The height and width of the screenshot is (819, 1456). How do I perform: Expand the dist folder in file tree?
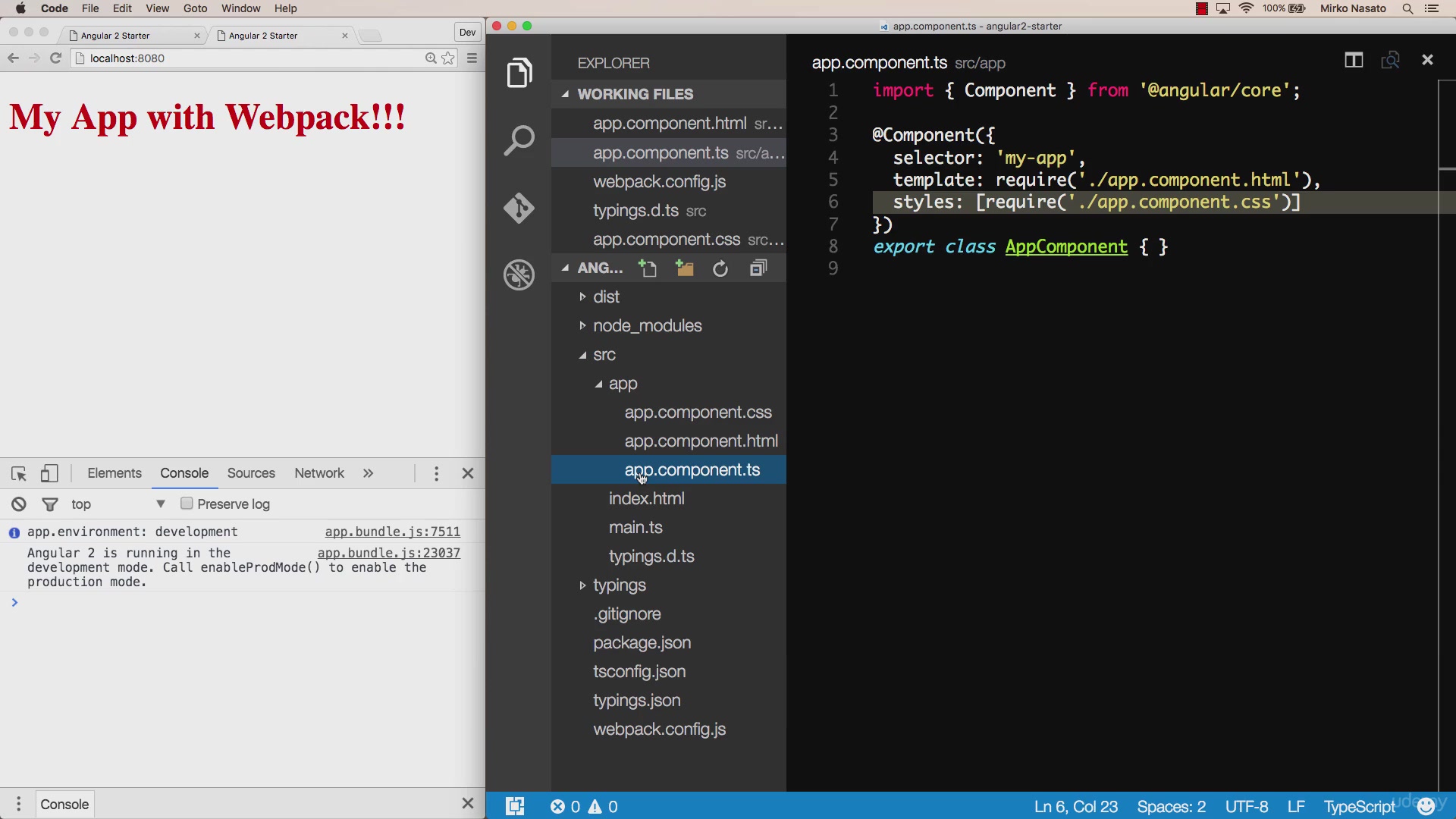583,296
